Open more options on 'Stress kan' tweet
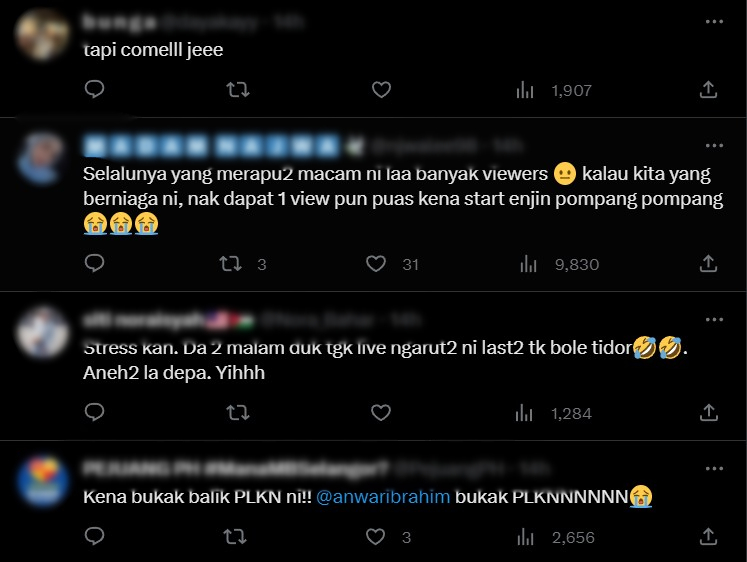The width and height of the screenshot is (747, 562). click(714, 319)
